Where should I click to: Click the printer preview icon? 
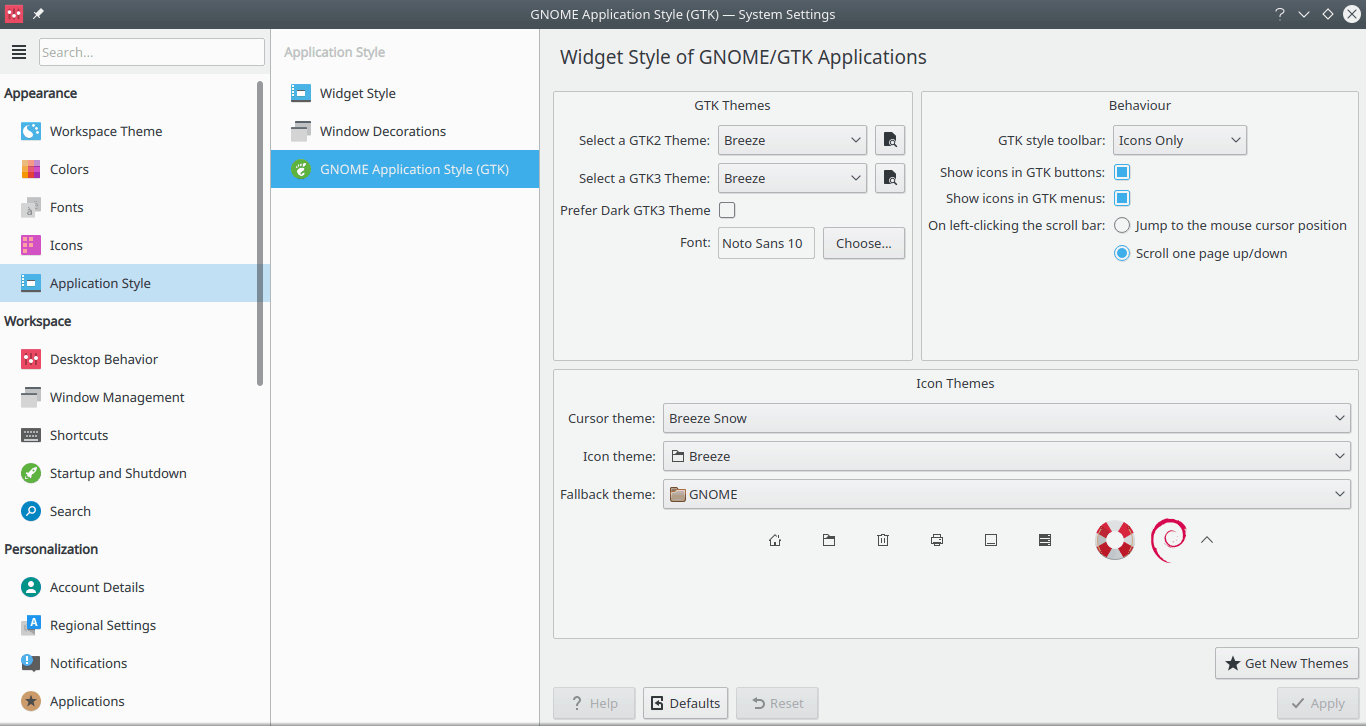coord(937,540)
